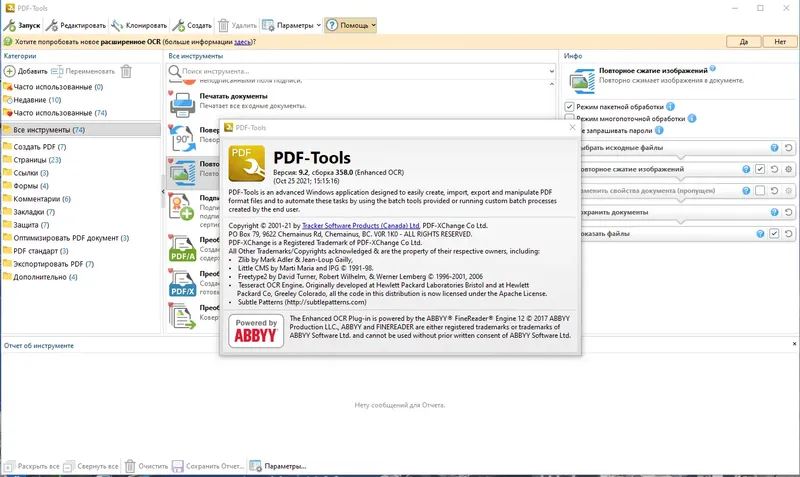Image resolution: width=800 pixels, height=477 pixels.
Task: Select the Печатать документы printer tool
Action: click(182, 104)
